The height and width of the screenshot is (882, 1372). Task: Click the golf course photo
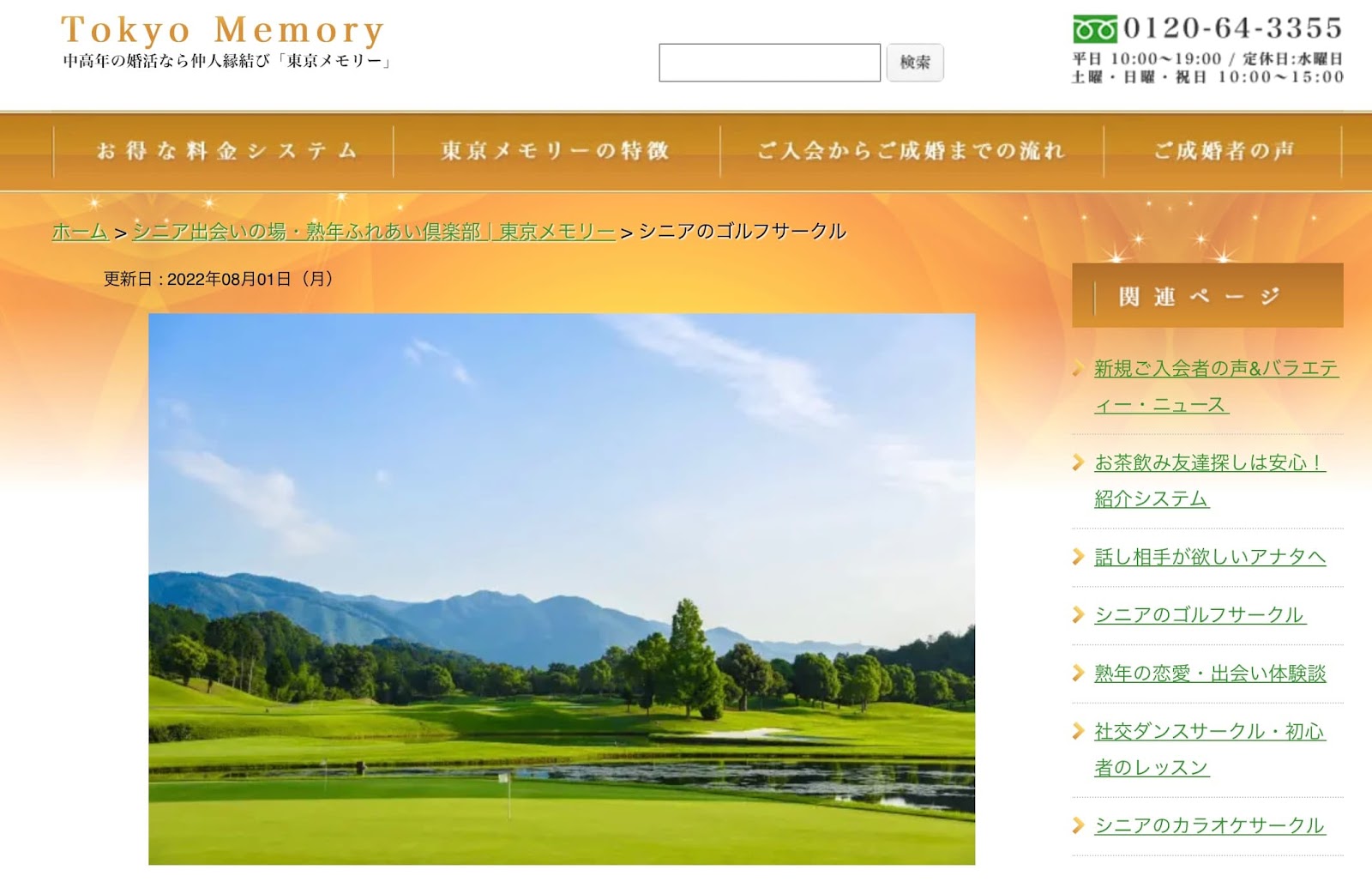pyautogui.click(x=562, y=589)
